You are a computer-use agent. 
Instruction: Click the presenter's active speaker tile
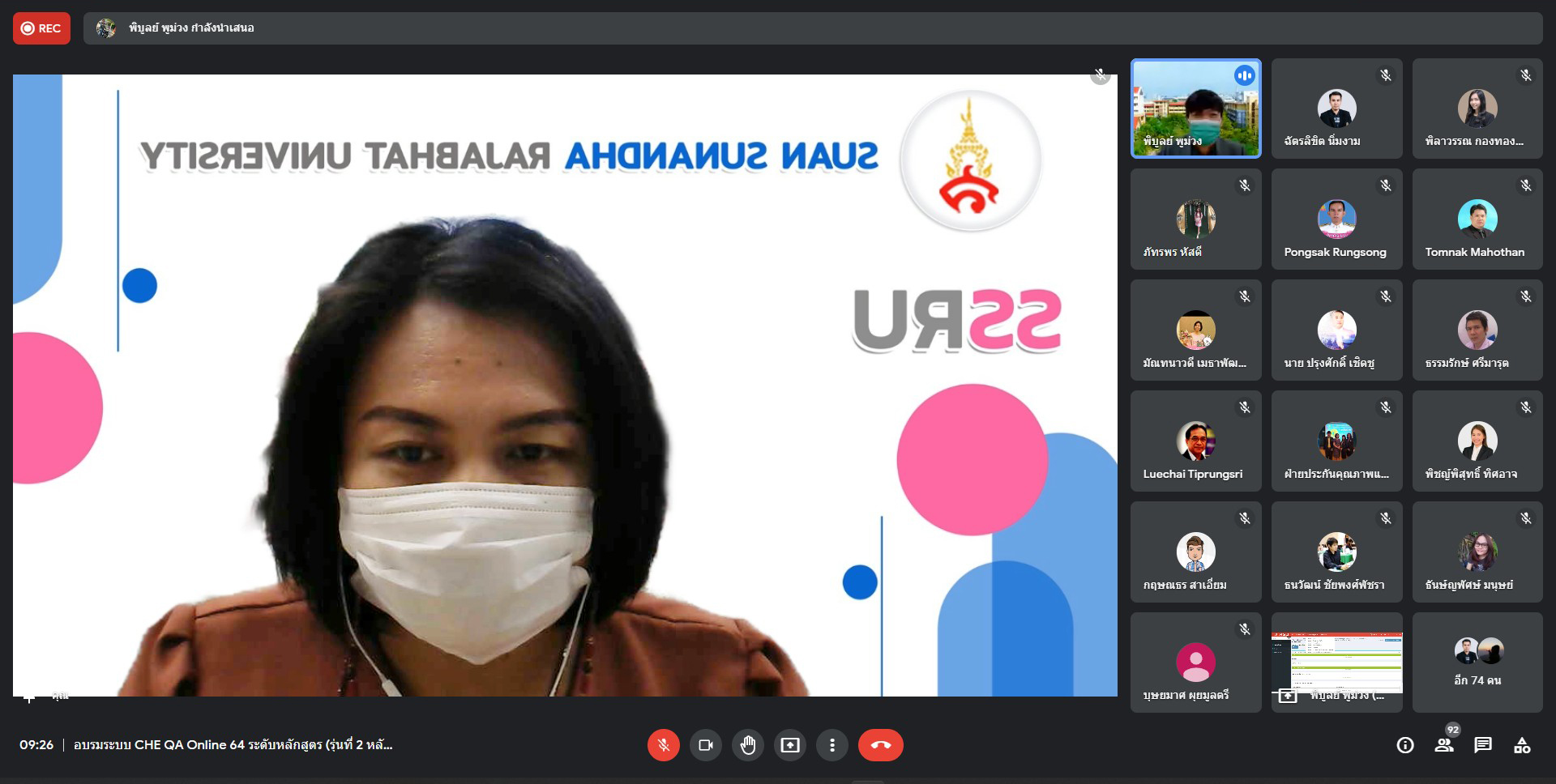[x=1195, y=109]
